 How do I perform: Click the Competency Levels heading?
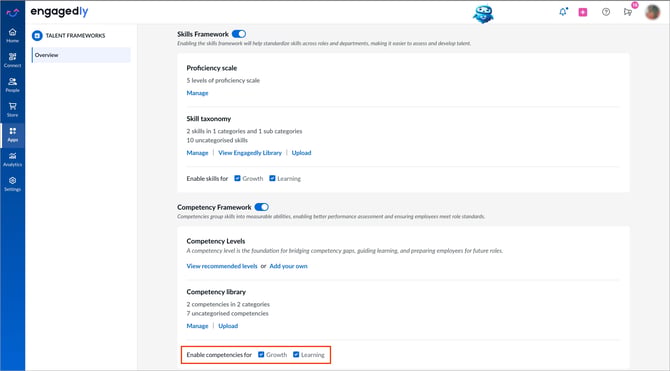coord(216,241)
